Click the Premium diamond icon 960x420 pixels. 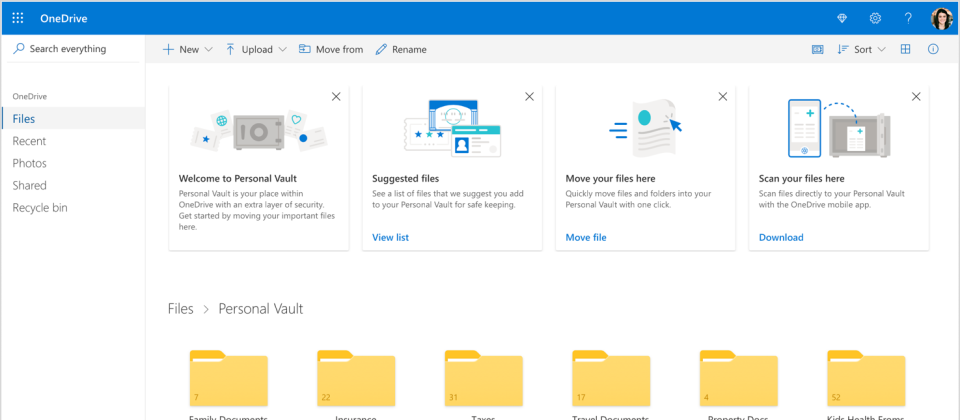(842, 18)
